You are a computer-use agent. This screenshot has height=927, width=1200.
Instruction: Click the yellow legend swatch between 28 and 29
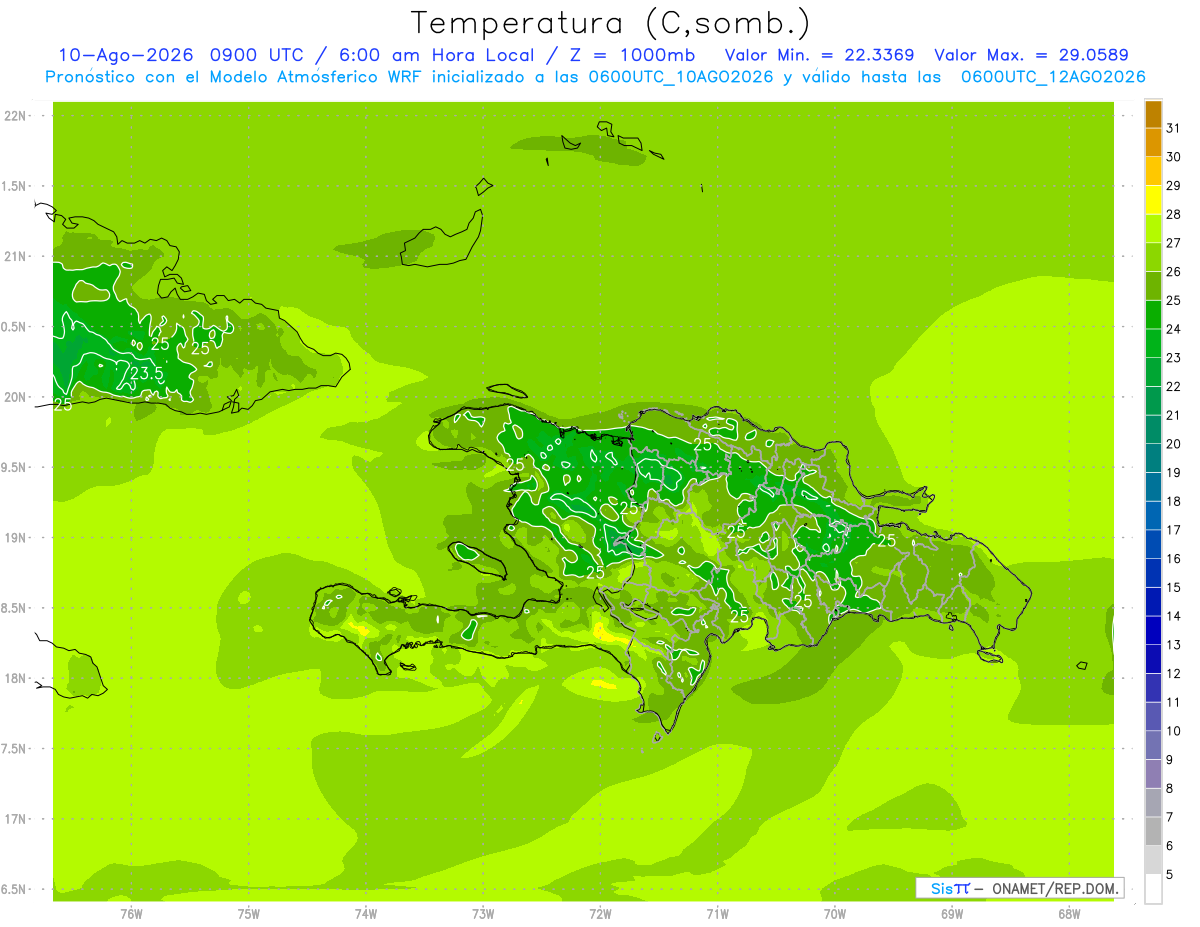1153,200
